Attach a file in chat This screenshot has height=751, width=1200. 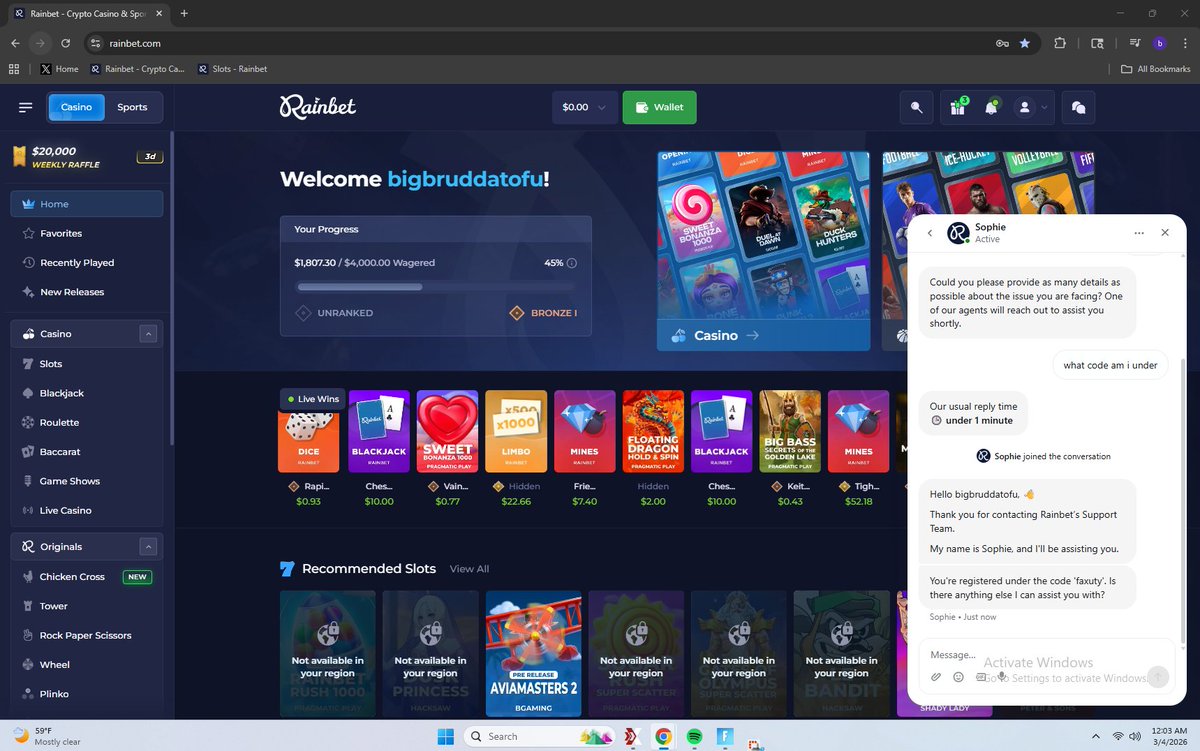[936, 677]
